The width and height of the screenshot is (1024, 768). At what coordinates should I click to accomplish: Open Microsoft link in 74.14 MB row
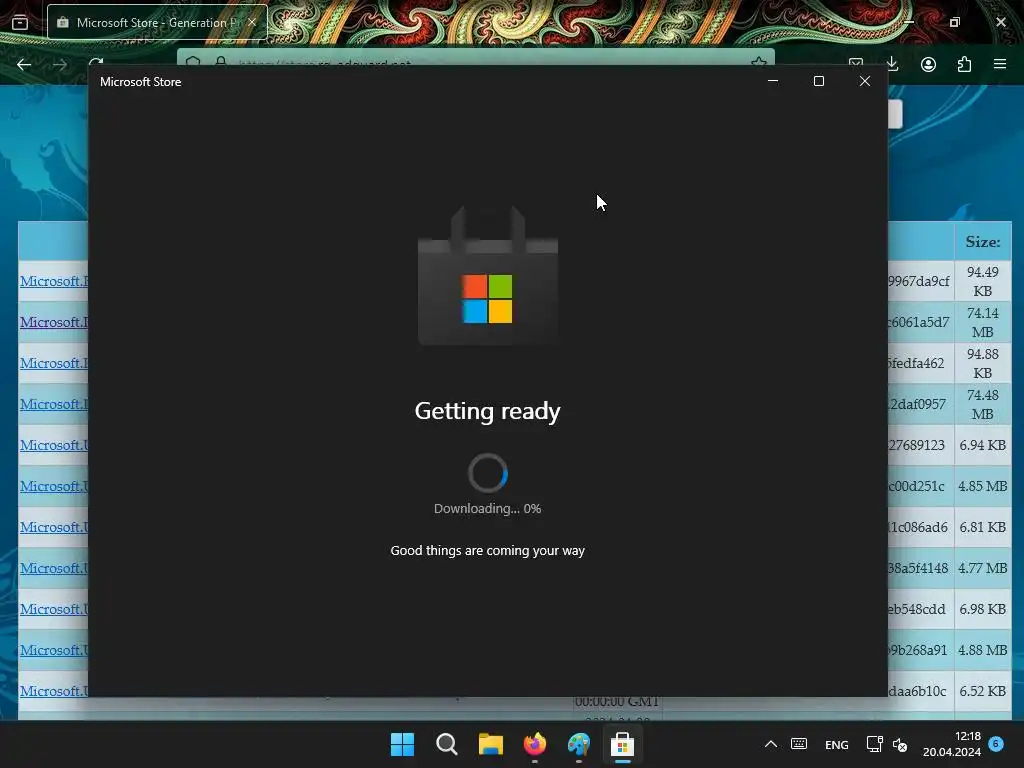pos(54,322)
